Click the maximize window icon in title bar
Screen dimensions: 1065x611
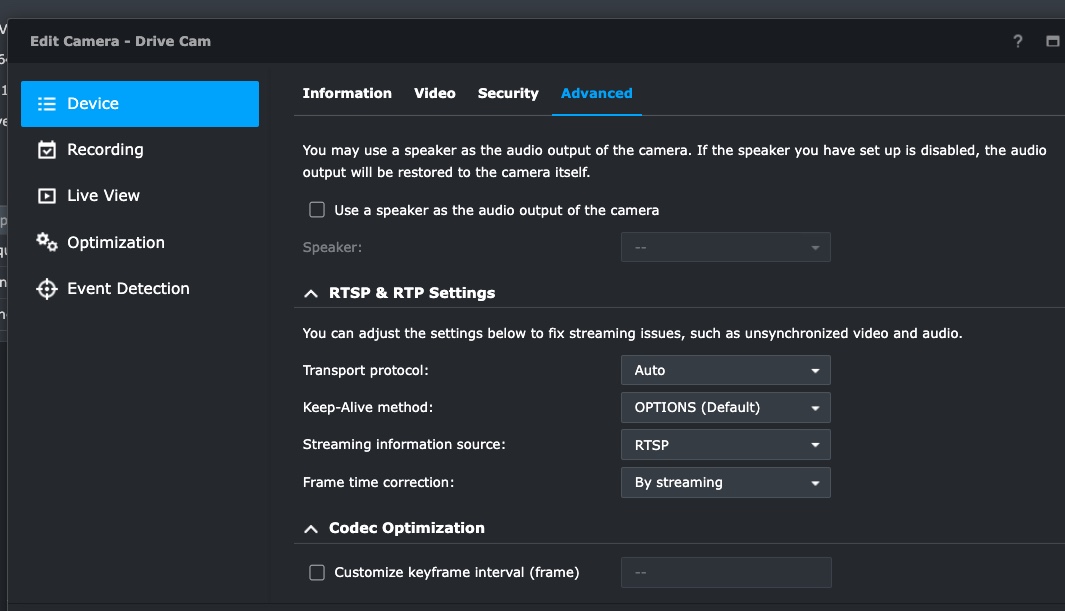coord(1052,41)
